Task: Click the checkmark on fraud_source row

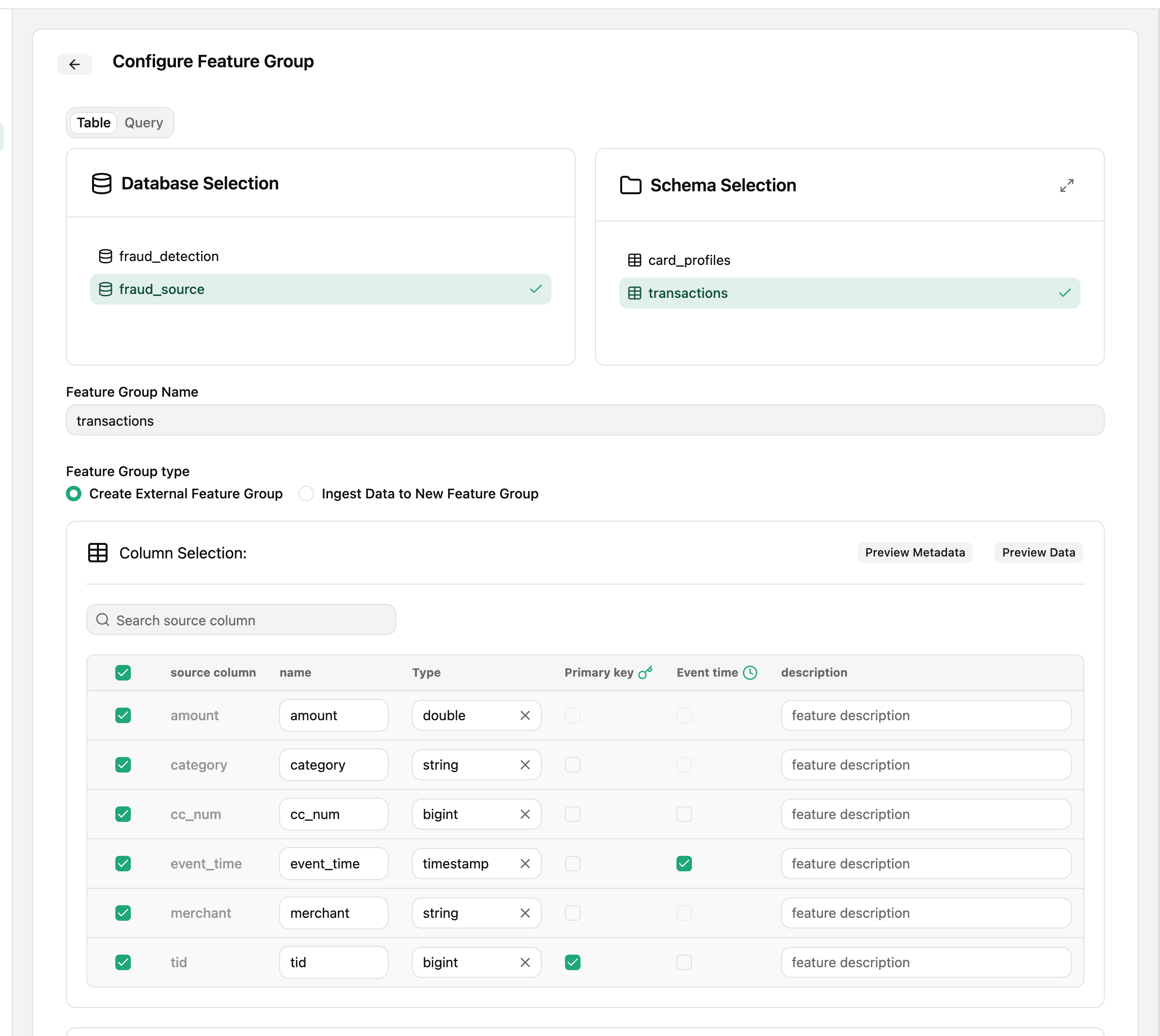Action: tap(535, 289)
